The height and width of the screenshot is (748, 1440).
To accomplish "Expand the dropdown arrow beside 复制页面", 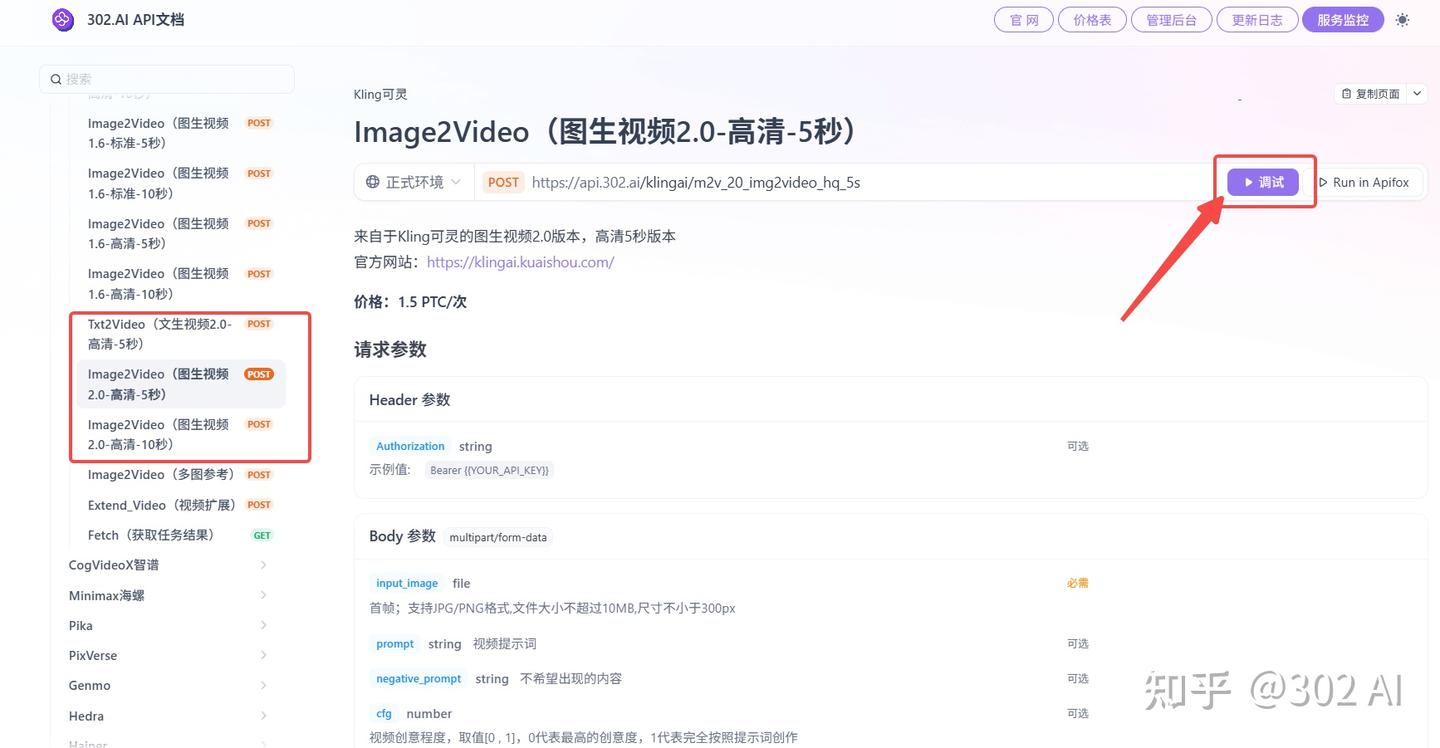I will (1417, 94).
